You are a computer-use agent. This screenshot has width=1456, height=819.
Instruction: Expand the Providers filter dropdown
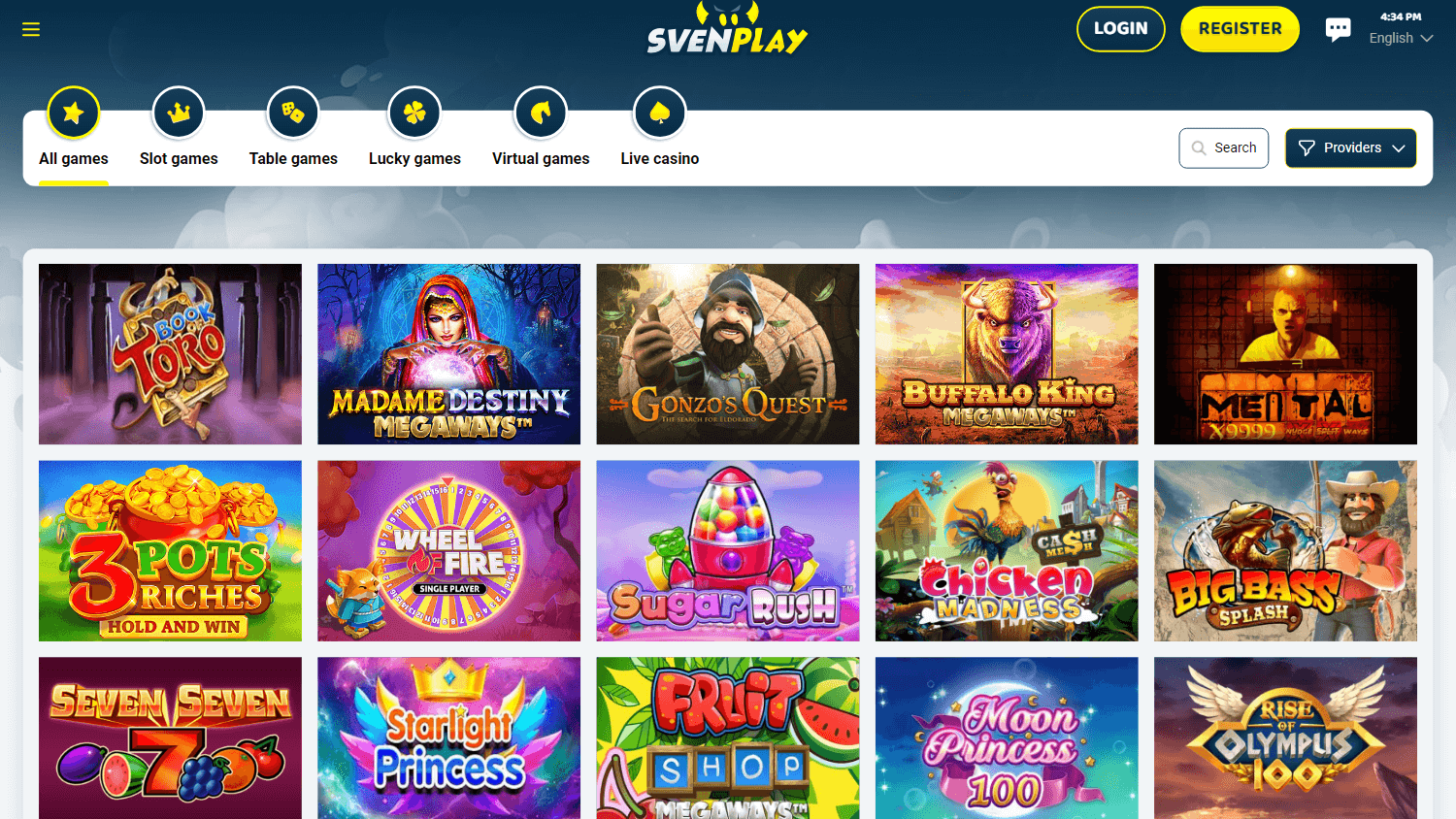[x=1351, y=148]
